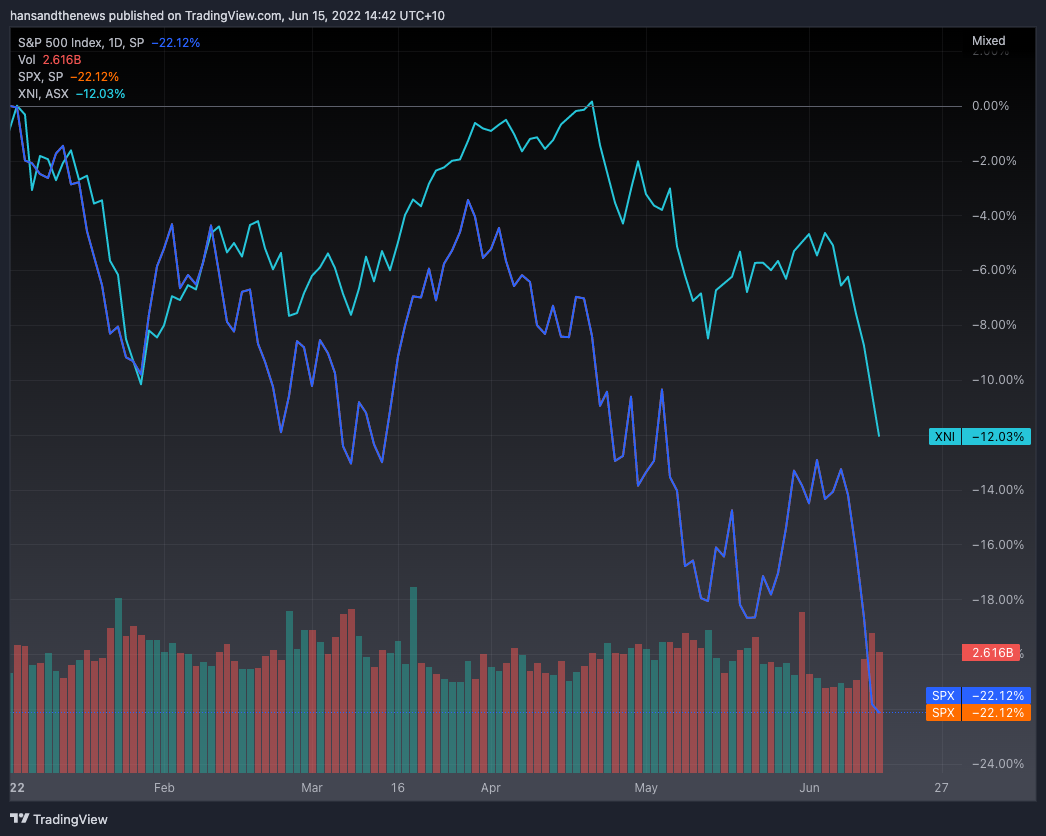Click the TradingView logo at bottom left
Image resolution: width=1046 pixels, height=836 pixels.
[x=60, y=819]
